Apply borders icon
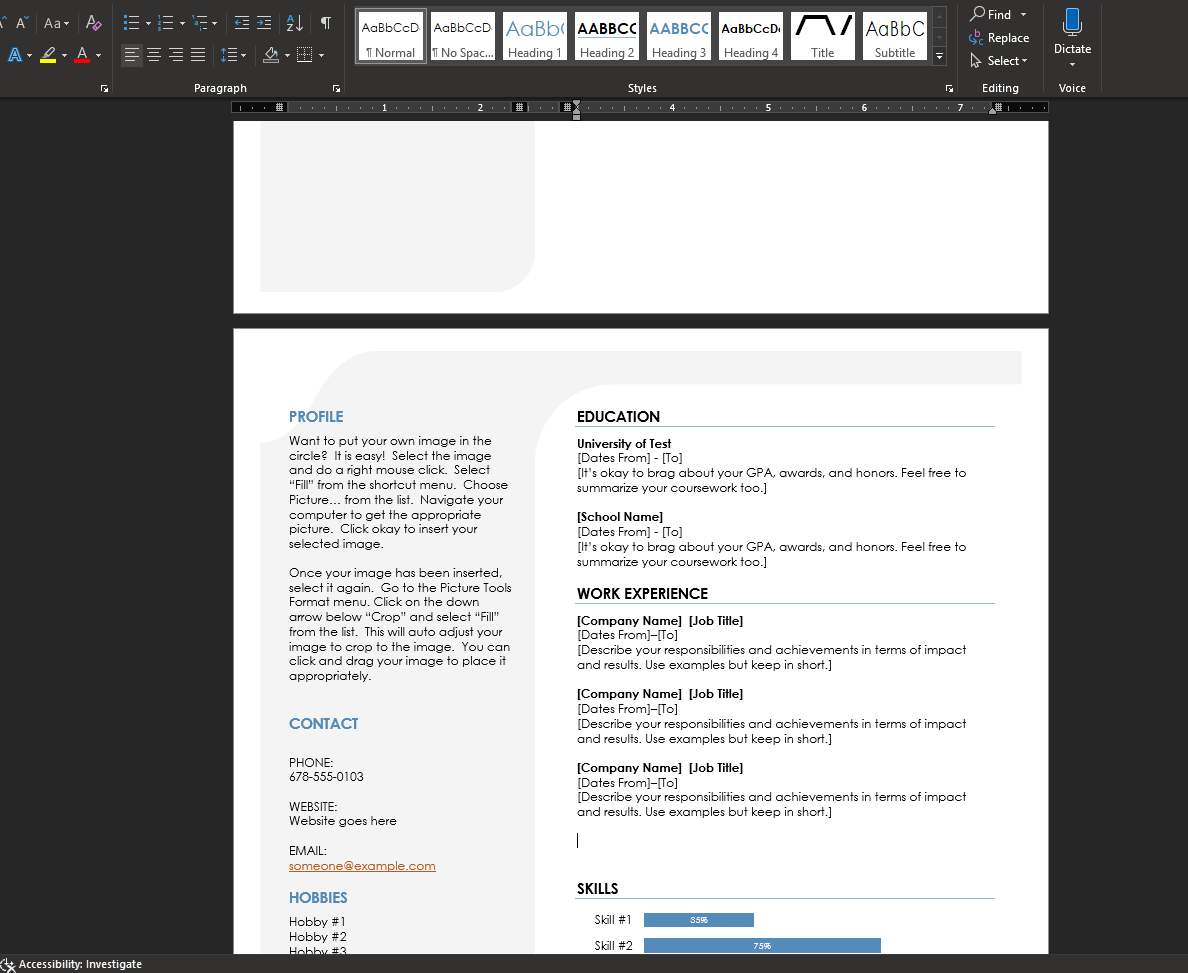The height and width of the screenshot is (973, 1188). 305,55
